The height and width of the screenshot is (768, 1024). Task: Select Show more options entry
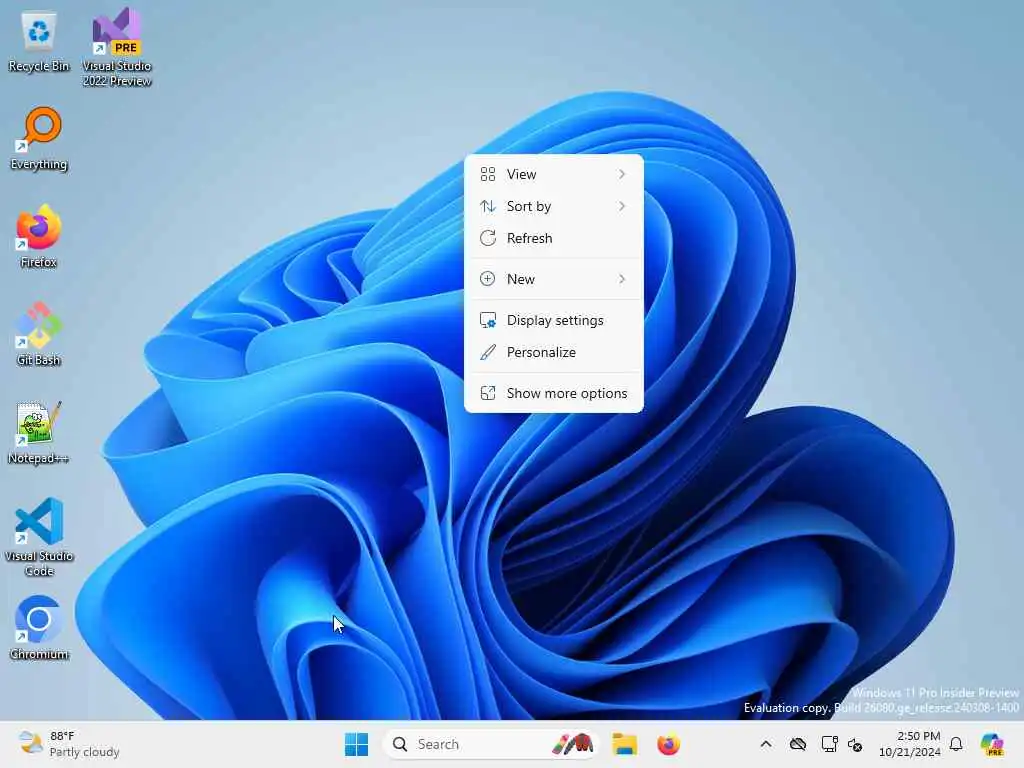(554, 393)
